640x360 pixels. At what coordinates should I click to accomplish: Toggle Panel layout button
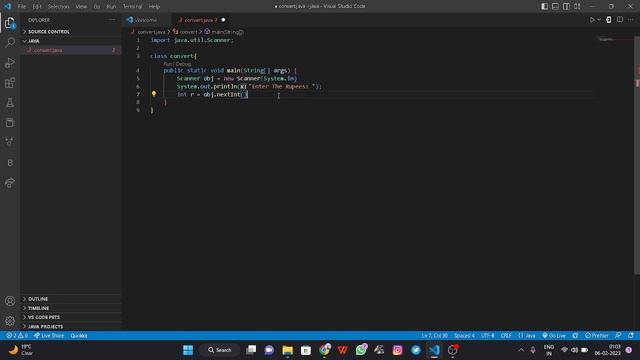click(556, 6)
